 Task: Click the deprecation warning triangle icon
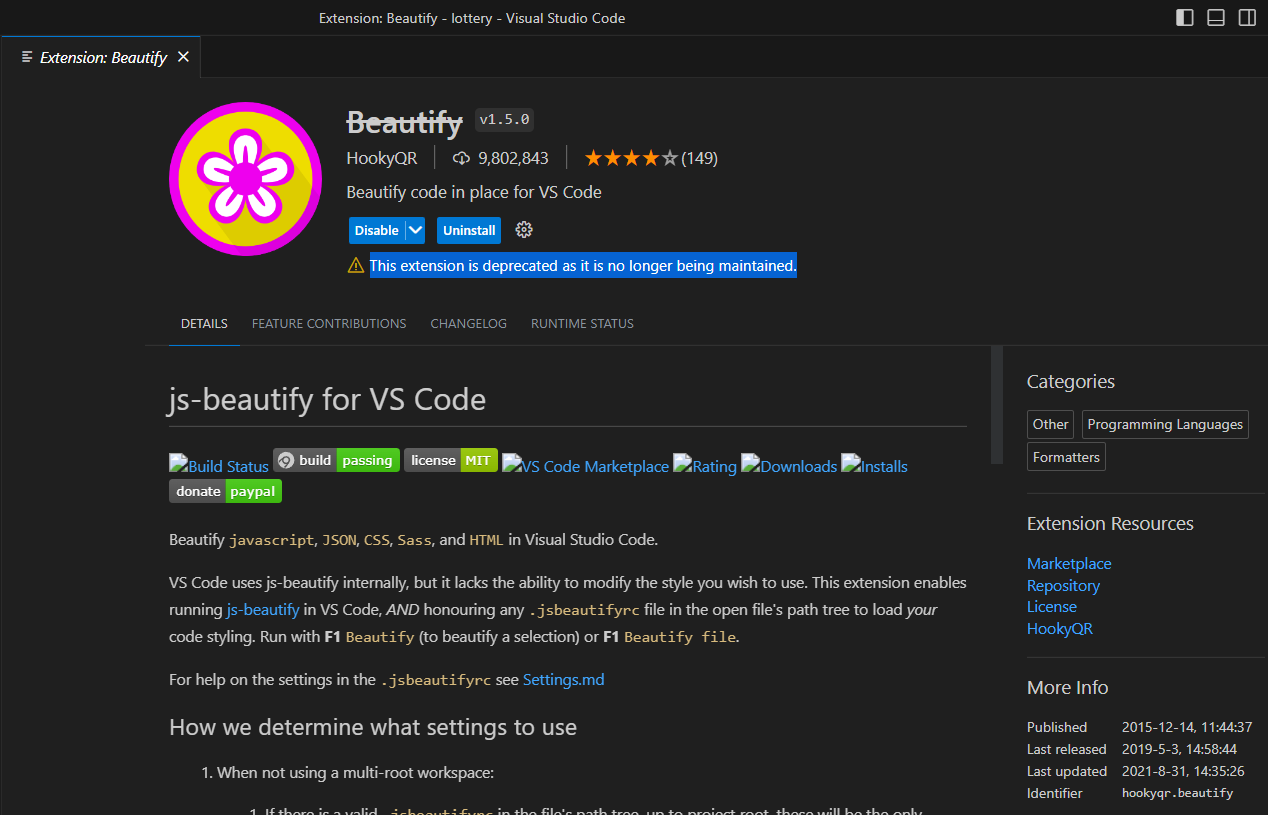click(356, 265)
